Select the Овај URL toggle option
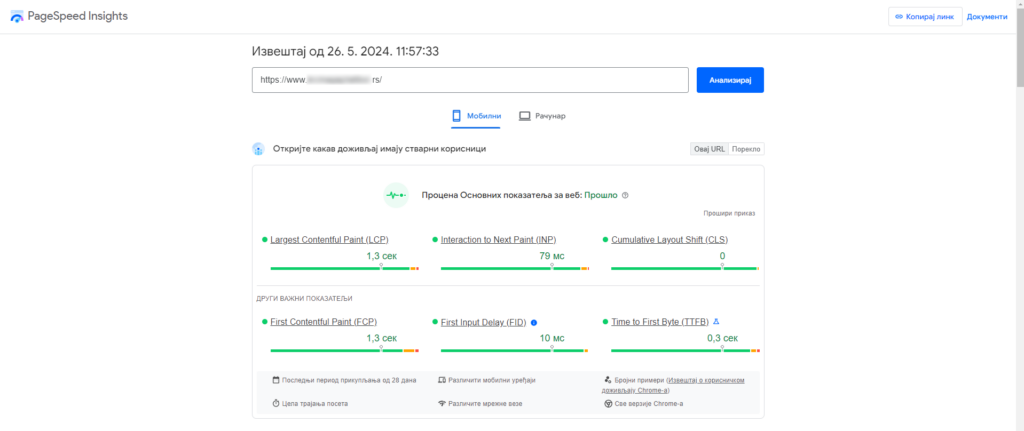This screenshot has height=431, width=1024. click(709, 149)
